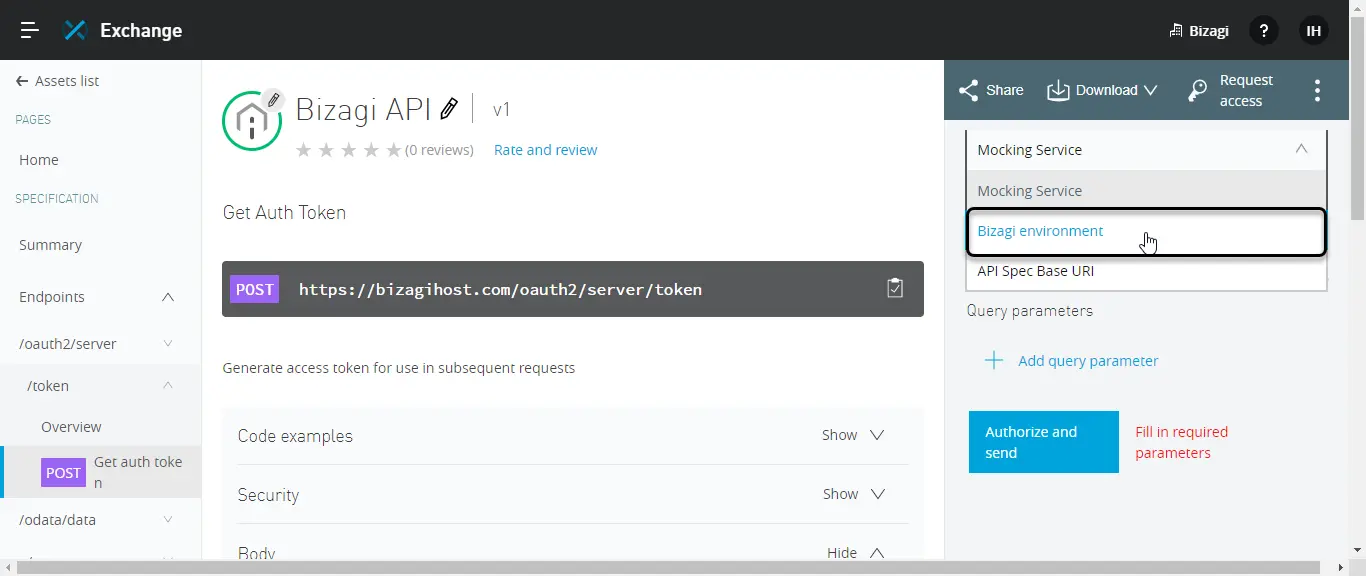Click the endpoint URL text
Screen dimensions: 1366x576
point(500,290)
